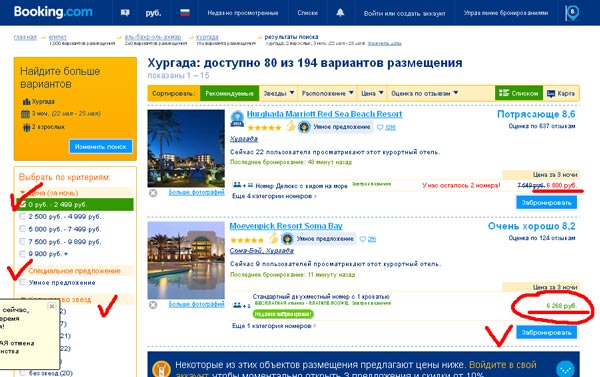This screenshot has height=377, width=600.
Task: Open the Hurghada Marriott Red Sea Beach Resort link
Action: pyautogui.click(x=324, y=114)
